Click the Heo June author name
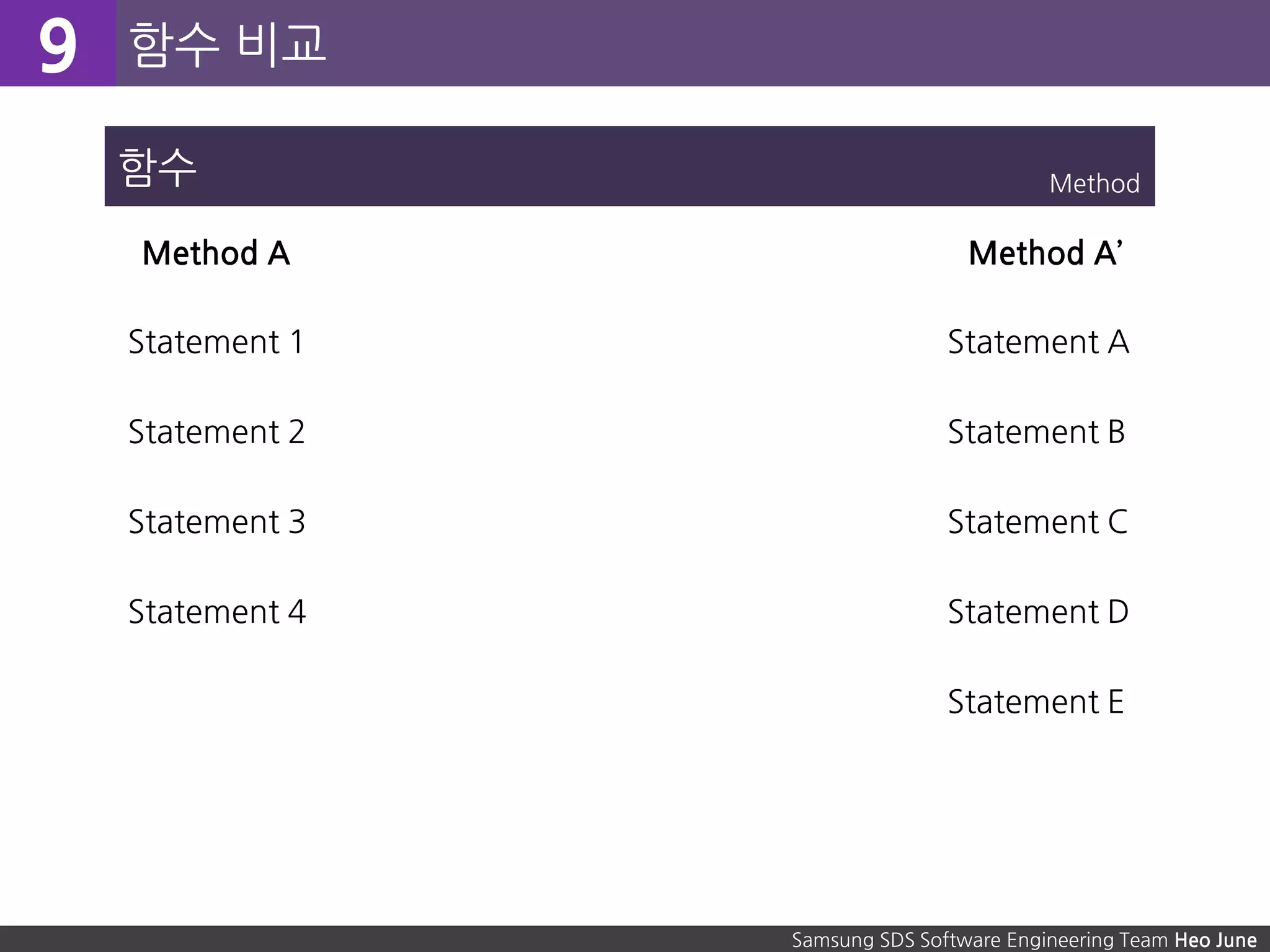Screen dimensions: 1270x952 (x=1216, y=940)
